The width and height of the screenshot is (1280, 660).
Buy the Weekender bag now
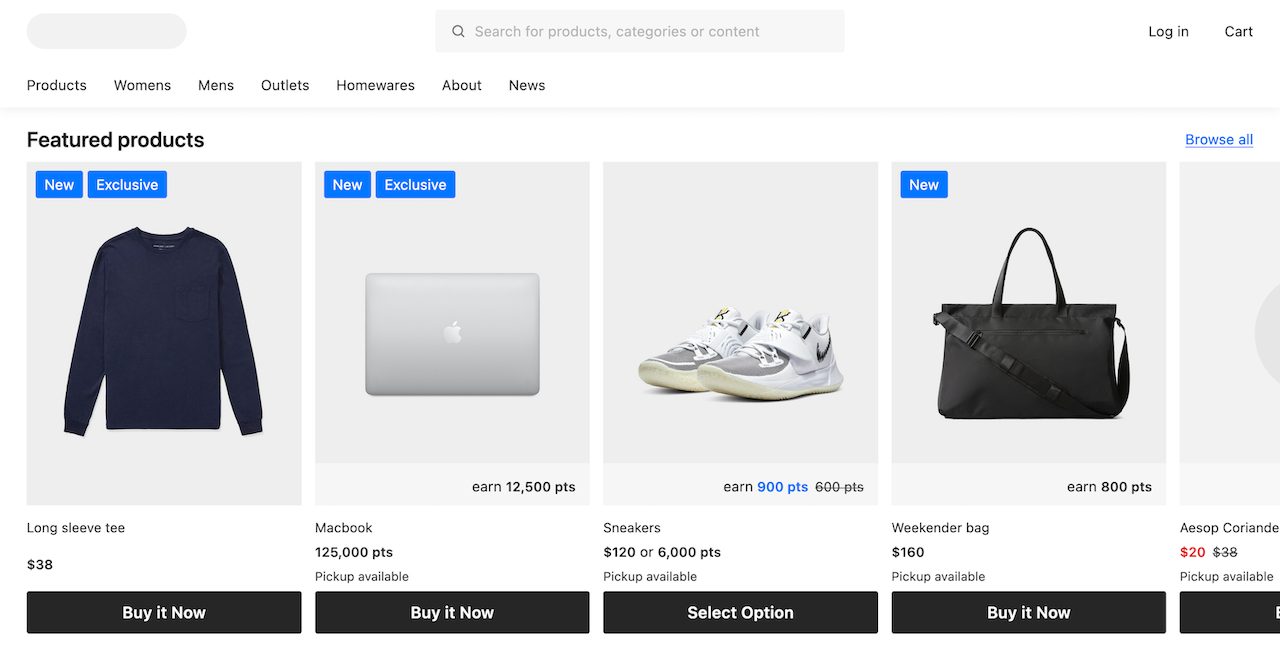(1028, 612)
